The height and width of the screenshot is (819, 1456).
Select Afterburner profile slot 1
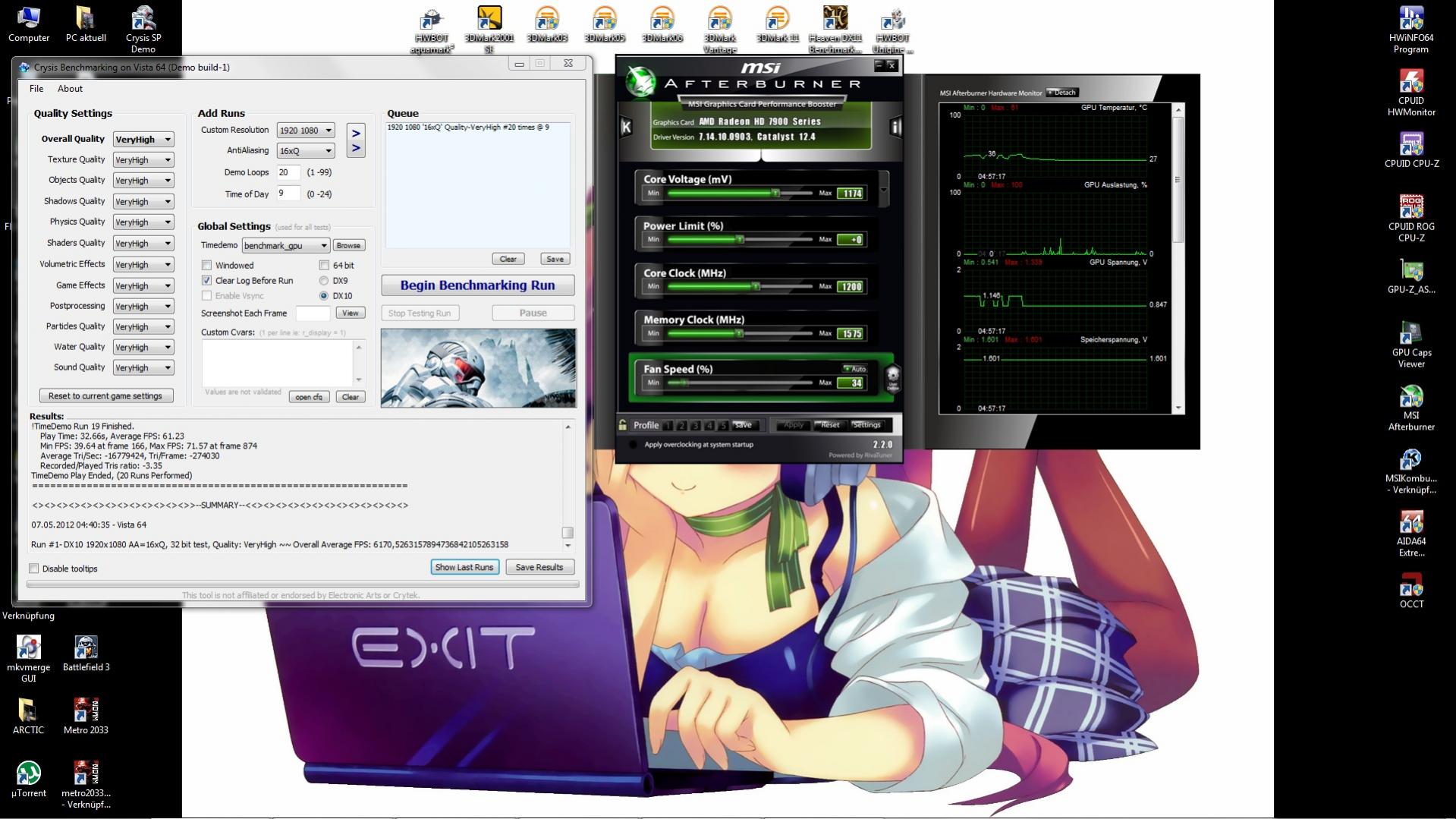pyautogui.click(x=668, y=426)
